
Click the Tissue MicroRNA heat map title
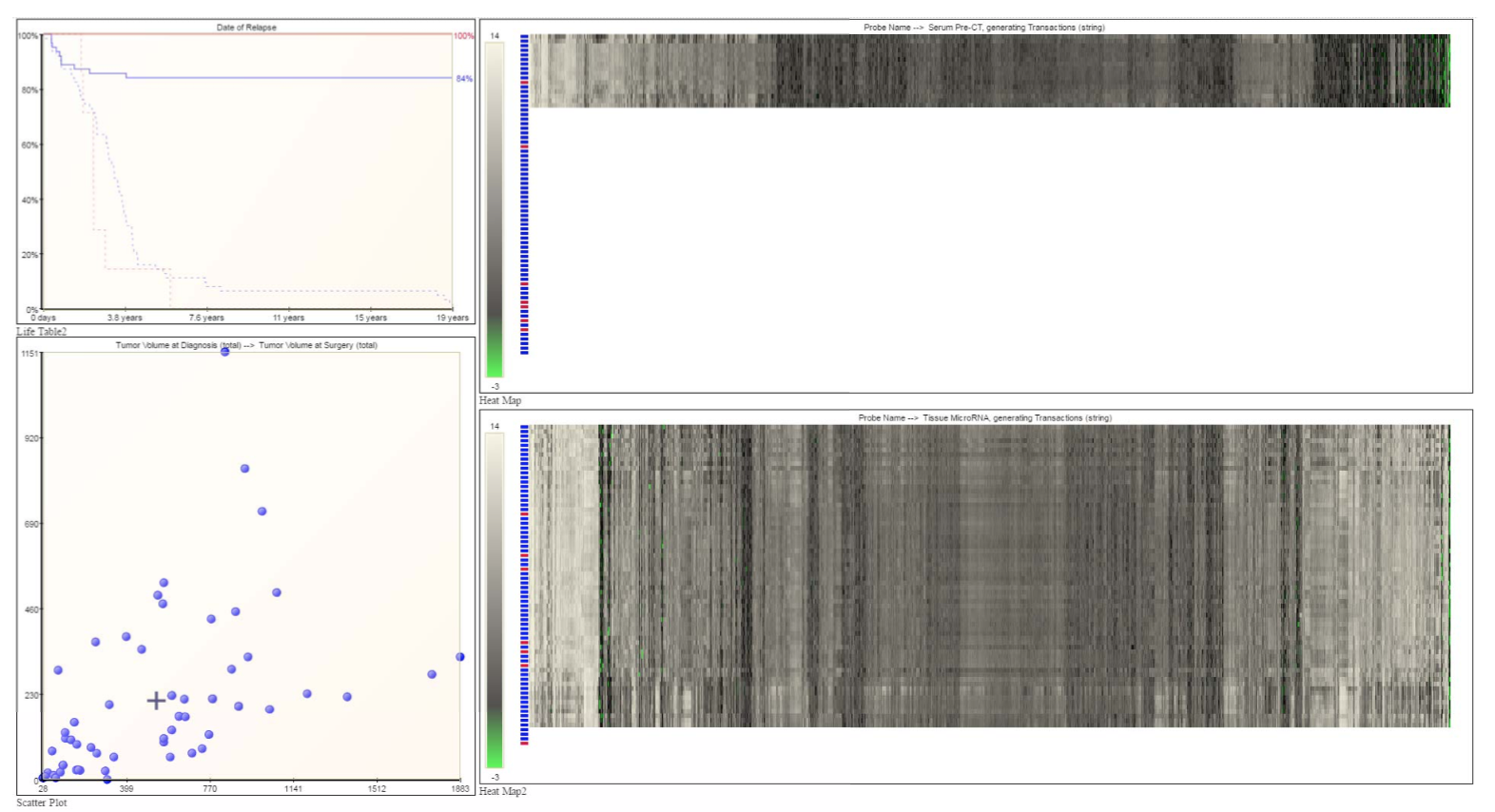984,417
